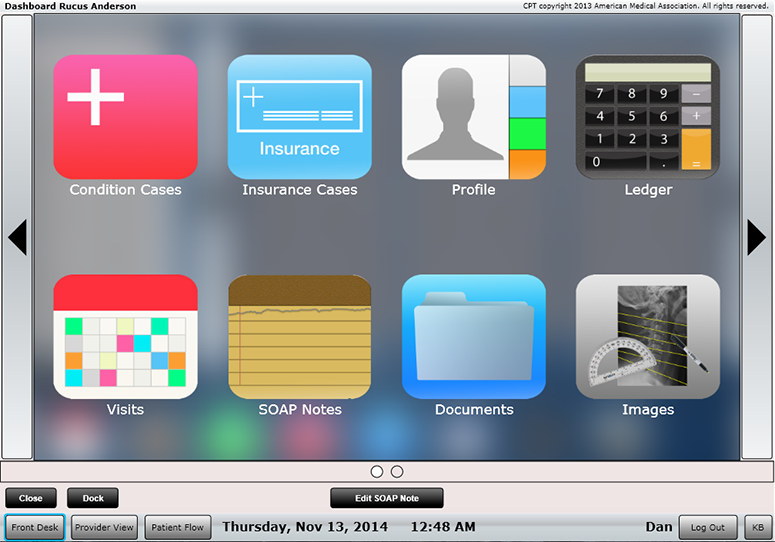Open the Ledger calculator icon
Screen dimensions: 775x542
pyautogui.click(x=648, y=117)
